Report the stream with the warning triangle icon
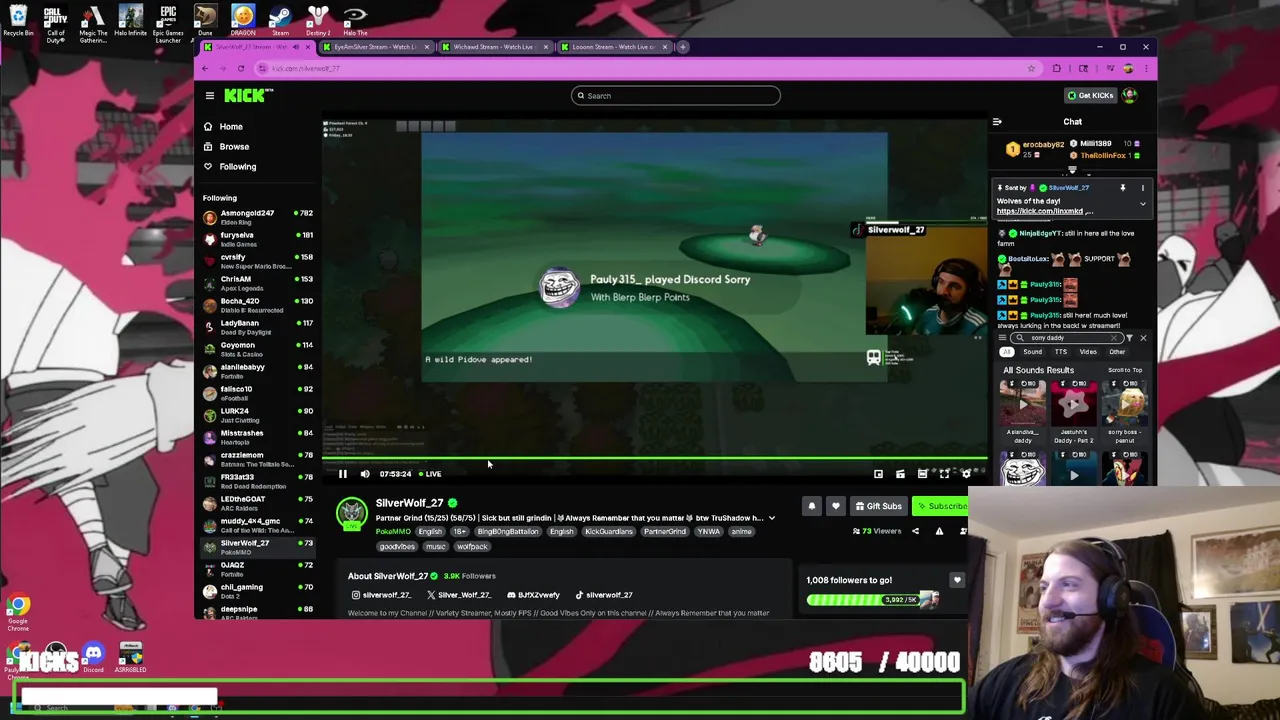This screenshot has width=1280, height=720. [939, 531]
